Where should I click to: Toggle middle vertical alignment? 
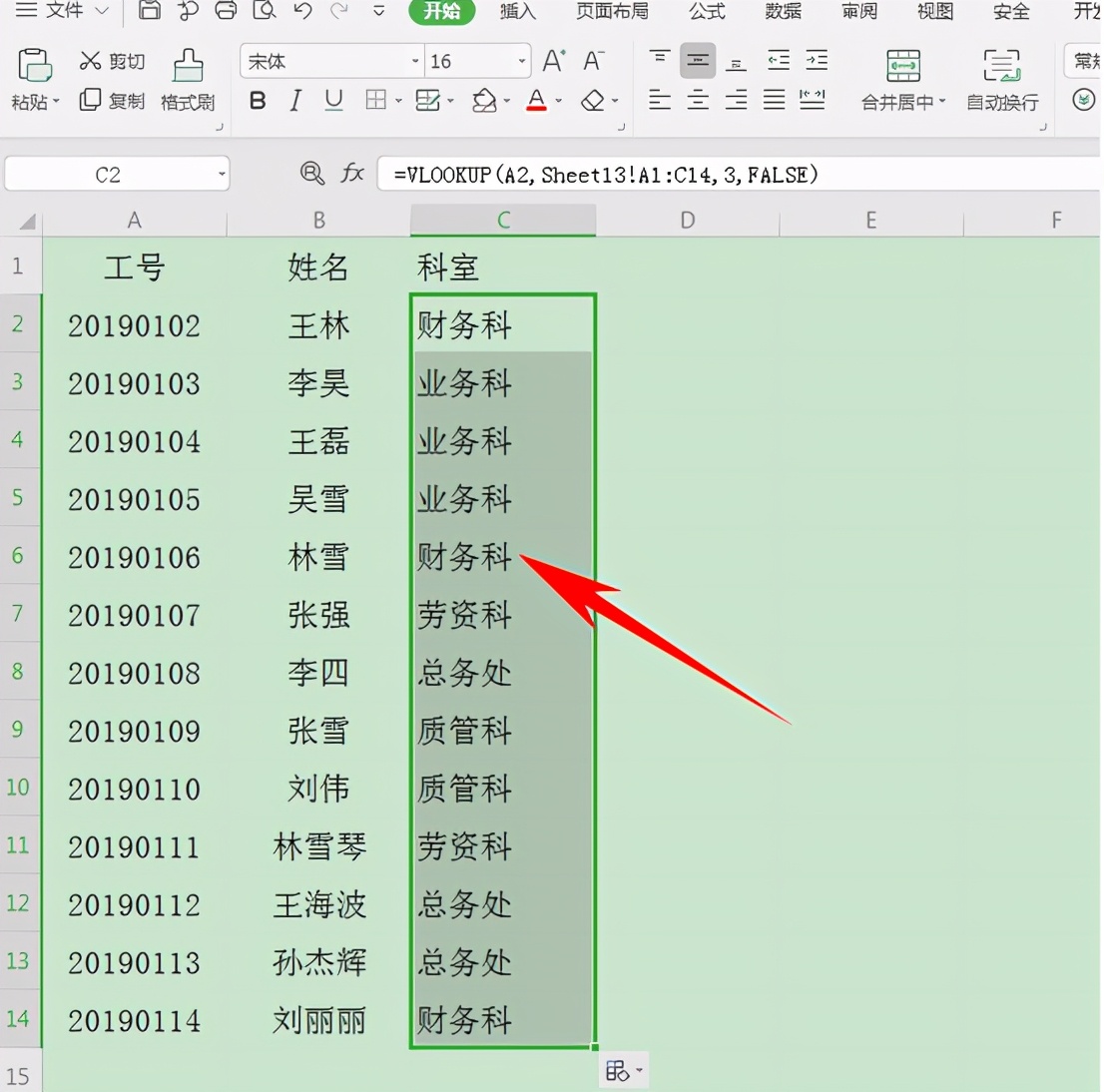(698, 61)
